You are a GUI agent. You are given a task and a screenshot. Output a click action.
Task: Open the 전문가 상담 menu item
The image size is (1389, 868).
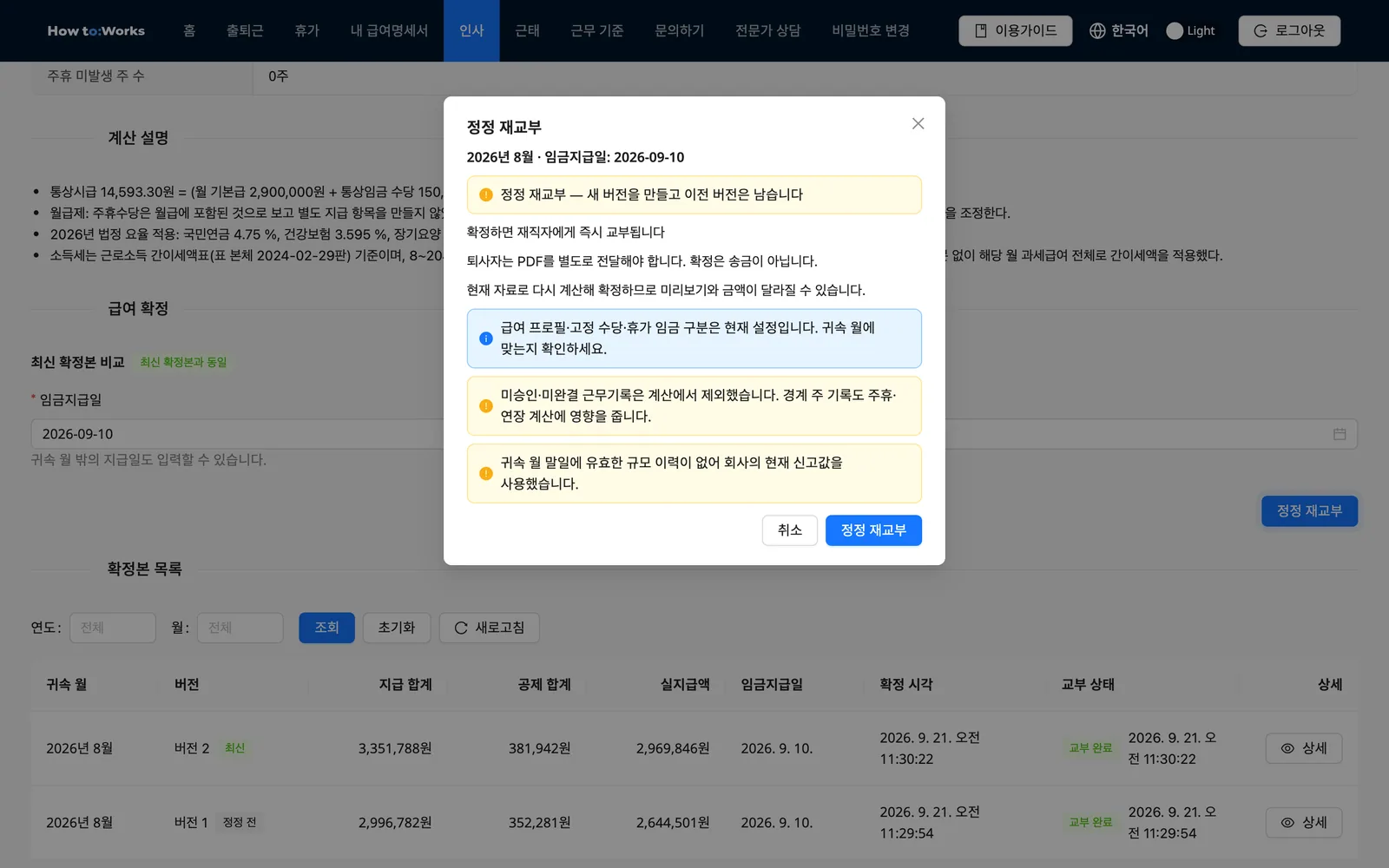tap(767, 30)
